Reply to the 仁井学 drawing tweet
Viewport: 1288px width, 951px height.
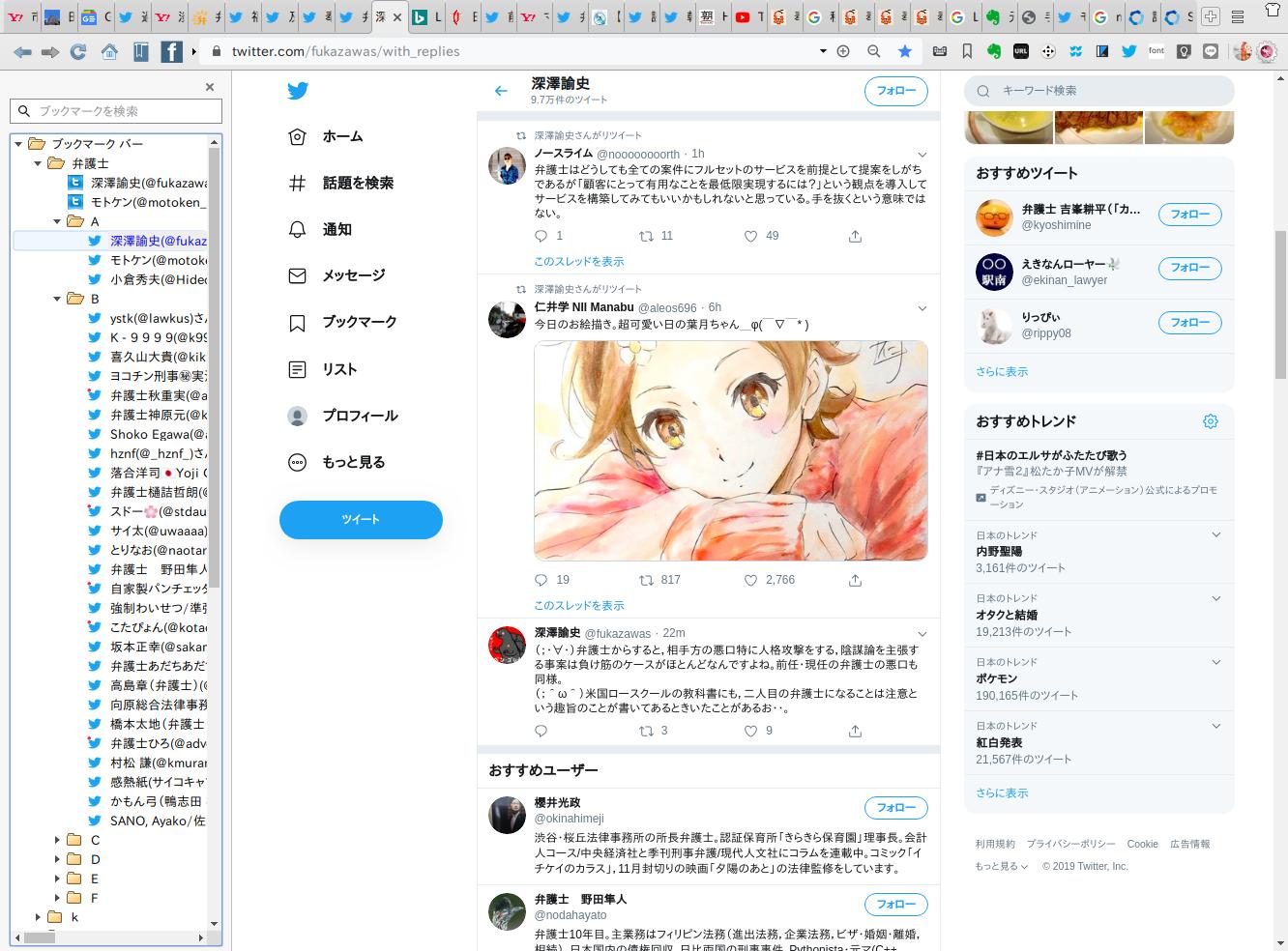(x=542, y=580)
